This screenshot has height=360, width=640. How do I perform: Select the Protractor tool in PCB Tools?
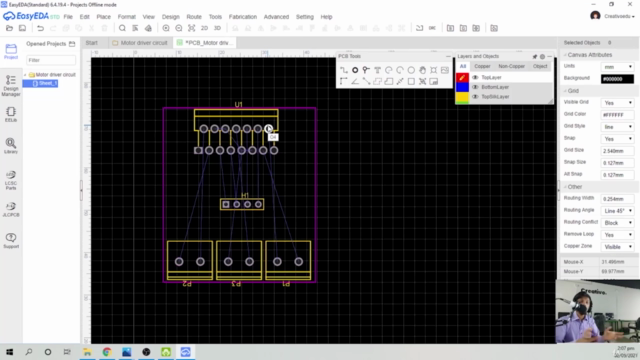(355, 81)
